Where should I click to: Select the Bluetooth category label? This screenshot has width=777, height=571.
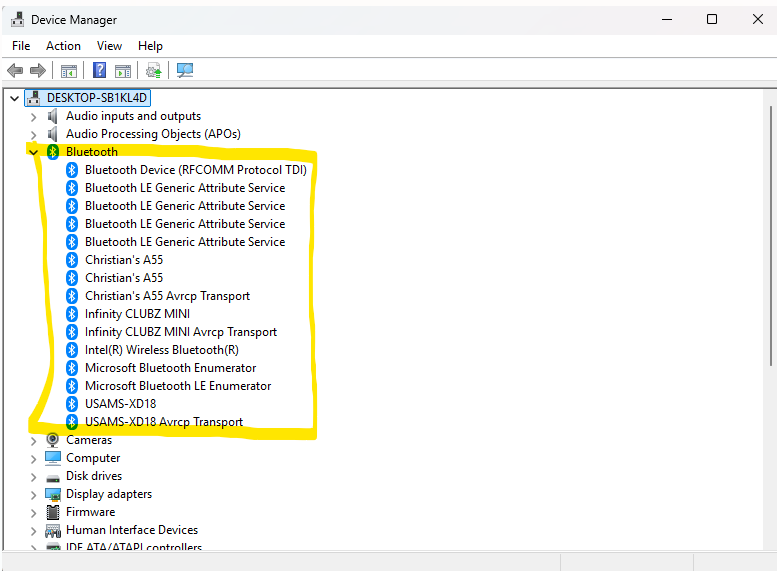92,152
